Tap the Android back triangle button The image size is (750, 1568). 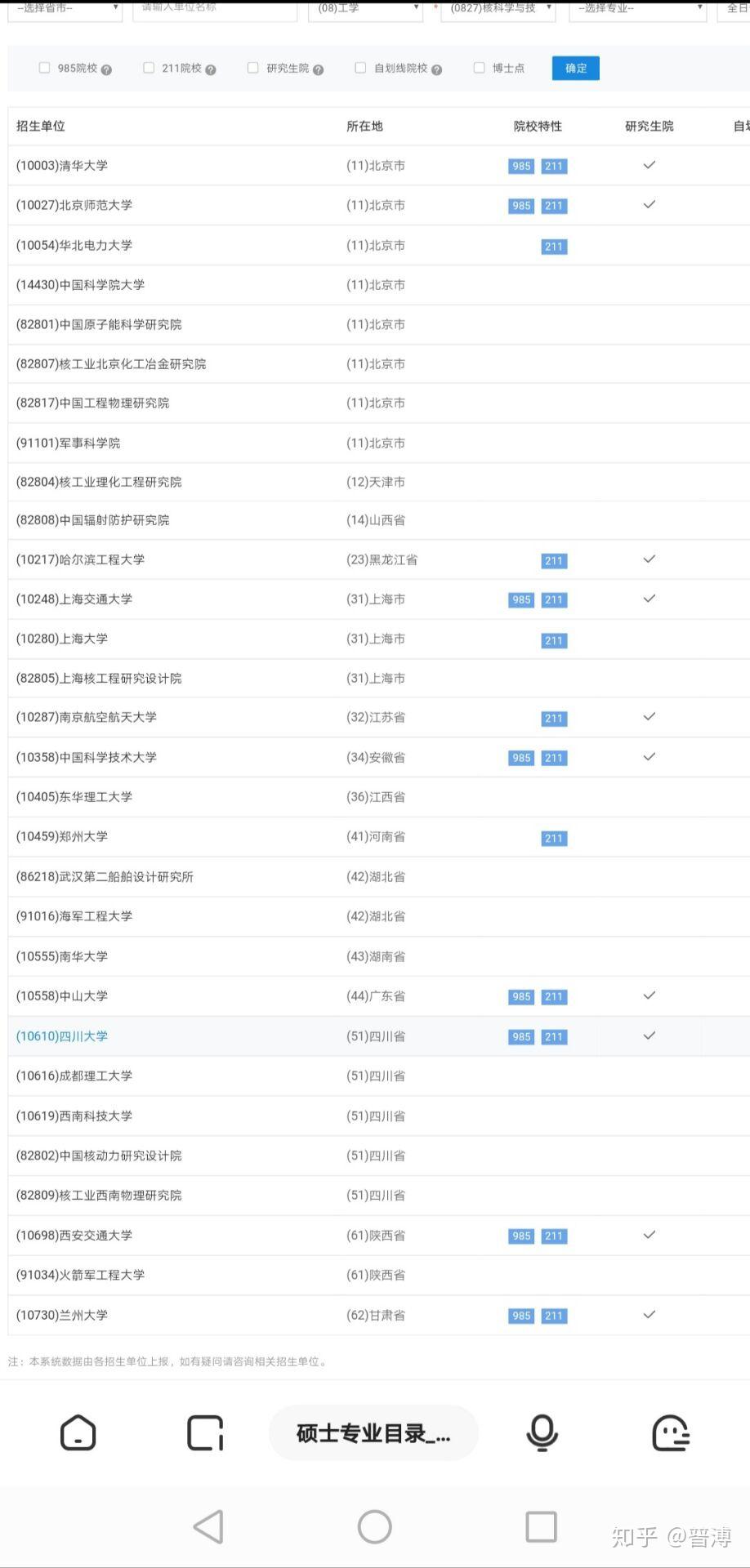click(209, 1526)
